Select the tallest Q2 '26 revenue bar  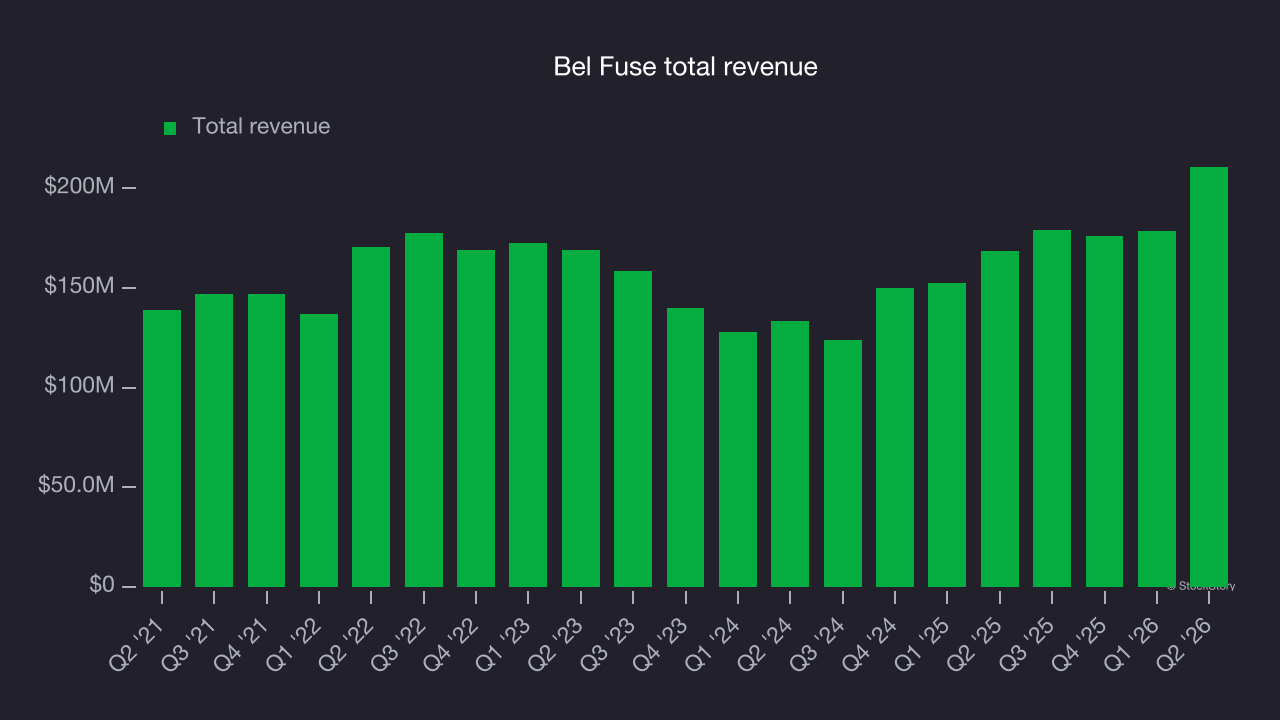pos(1209,377)
